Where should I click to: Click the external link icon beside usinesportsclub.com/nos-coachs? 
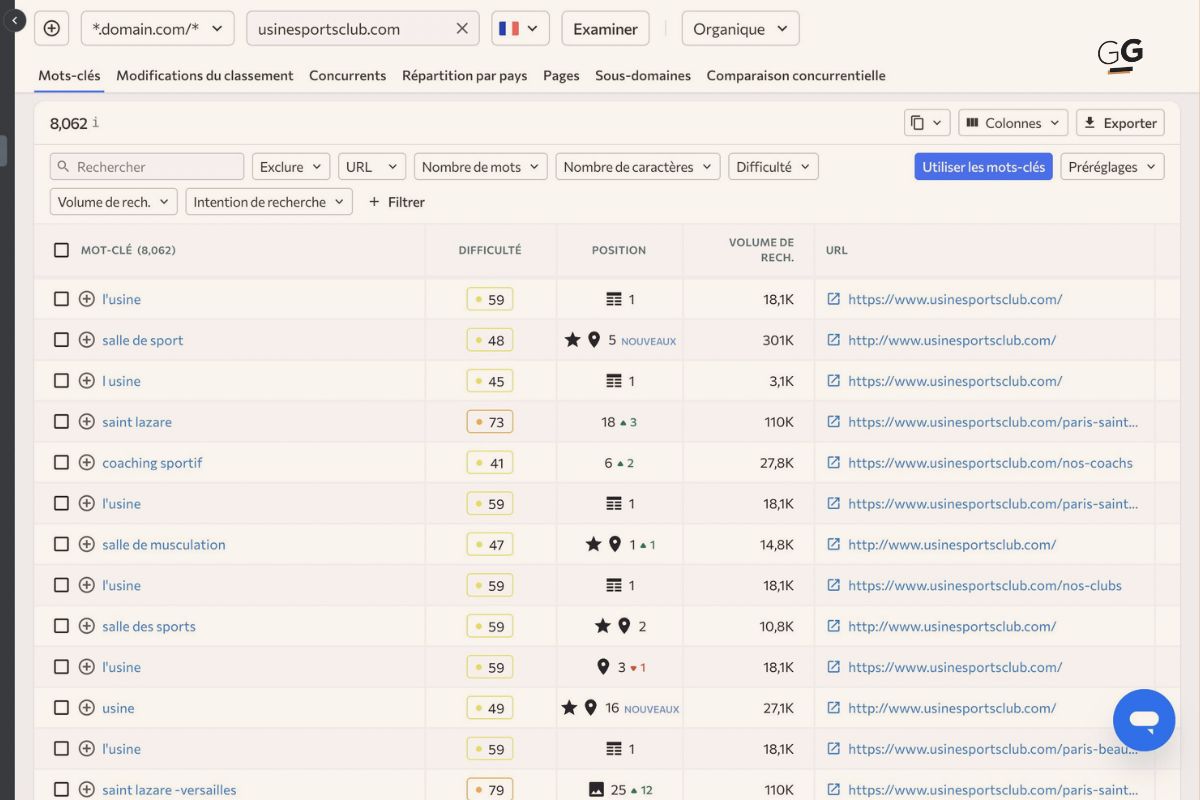[x=834, y=462]
